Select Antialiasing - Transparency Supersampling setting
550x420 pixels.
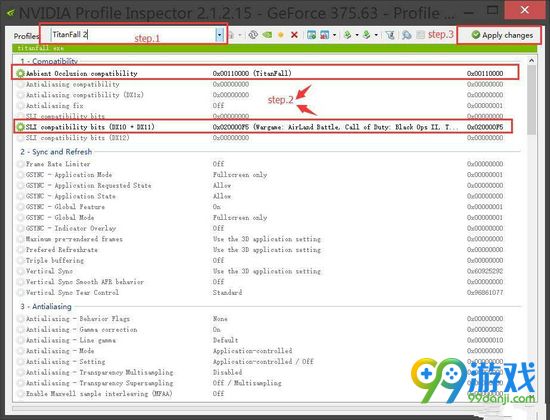(x=265, y=383)
